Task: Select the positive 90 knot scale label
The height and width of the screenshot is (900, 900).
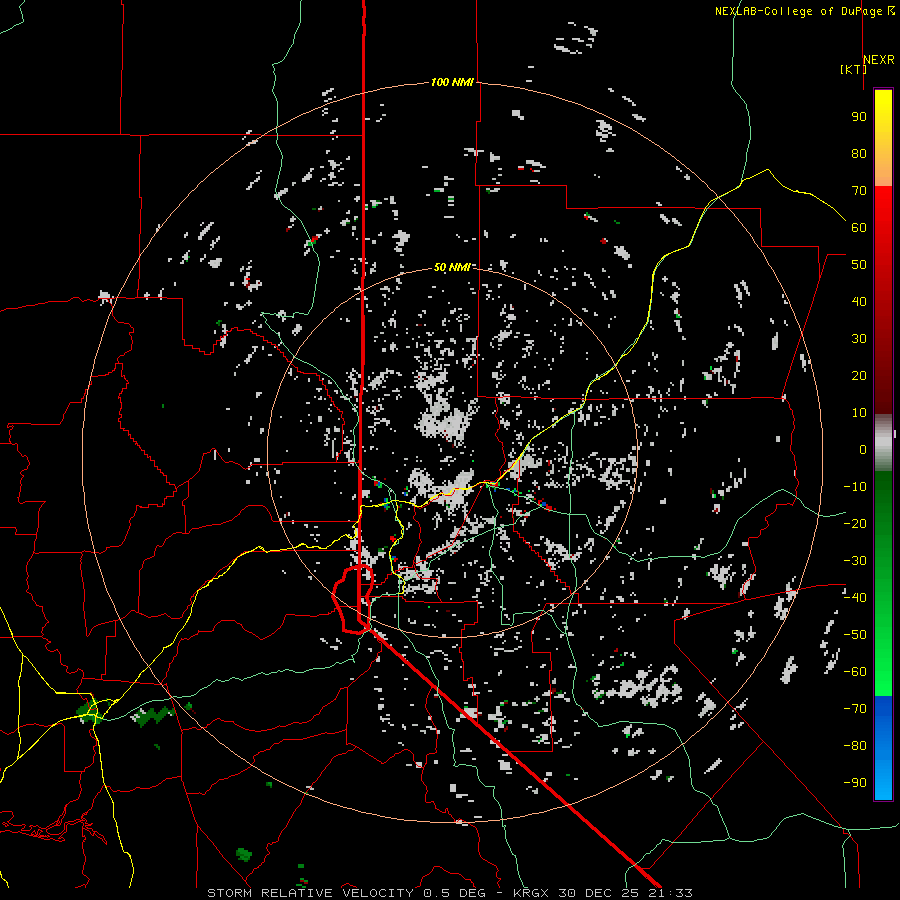Action: pyautogui.click(x=859, y=117)
